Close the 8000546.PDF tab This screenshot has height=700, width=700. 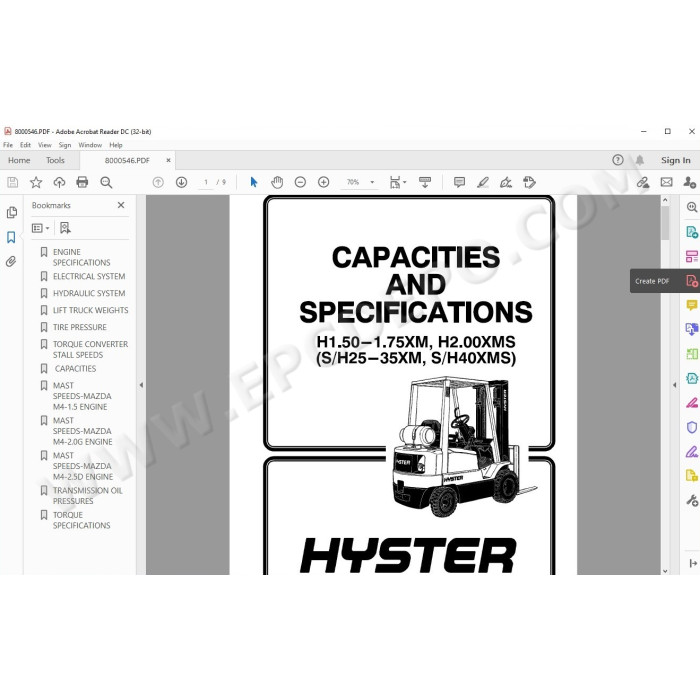pyautogui.click(x=168, y=160)
